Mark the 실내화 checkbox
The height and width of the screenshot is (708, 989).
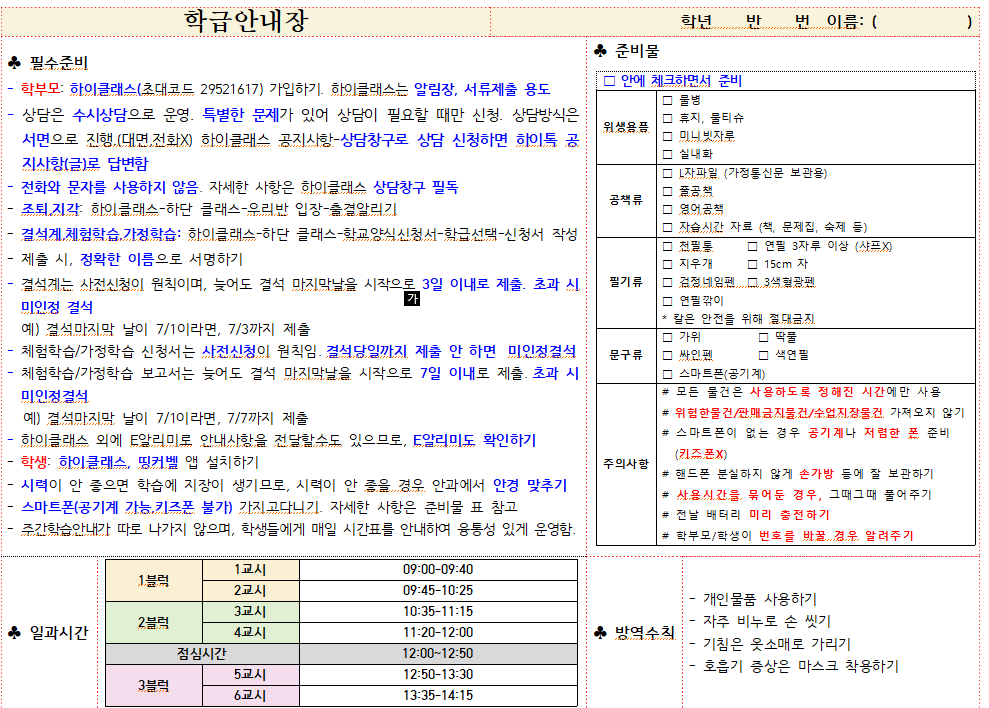(x=668, y=154)
